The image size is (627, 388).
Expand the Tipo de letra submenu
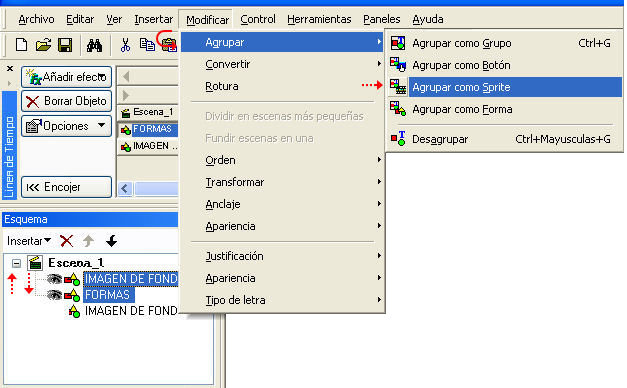point(283,300)
